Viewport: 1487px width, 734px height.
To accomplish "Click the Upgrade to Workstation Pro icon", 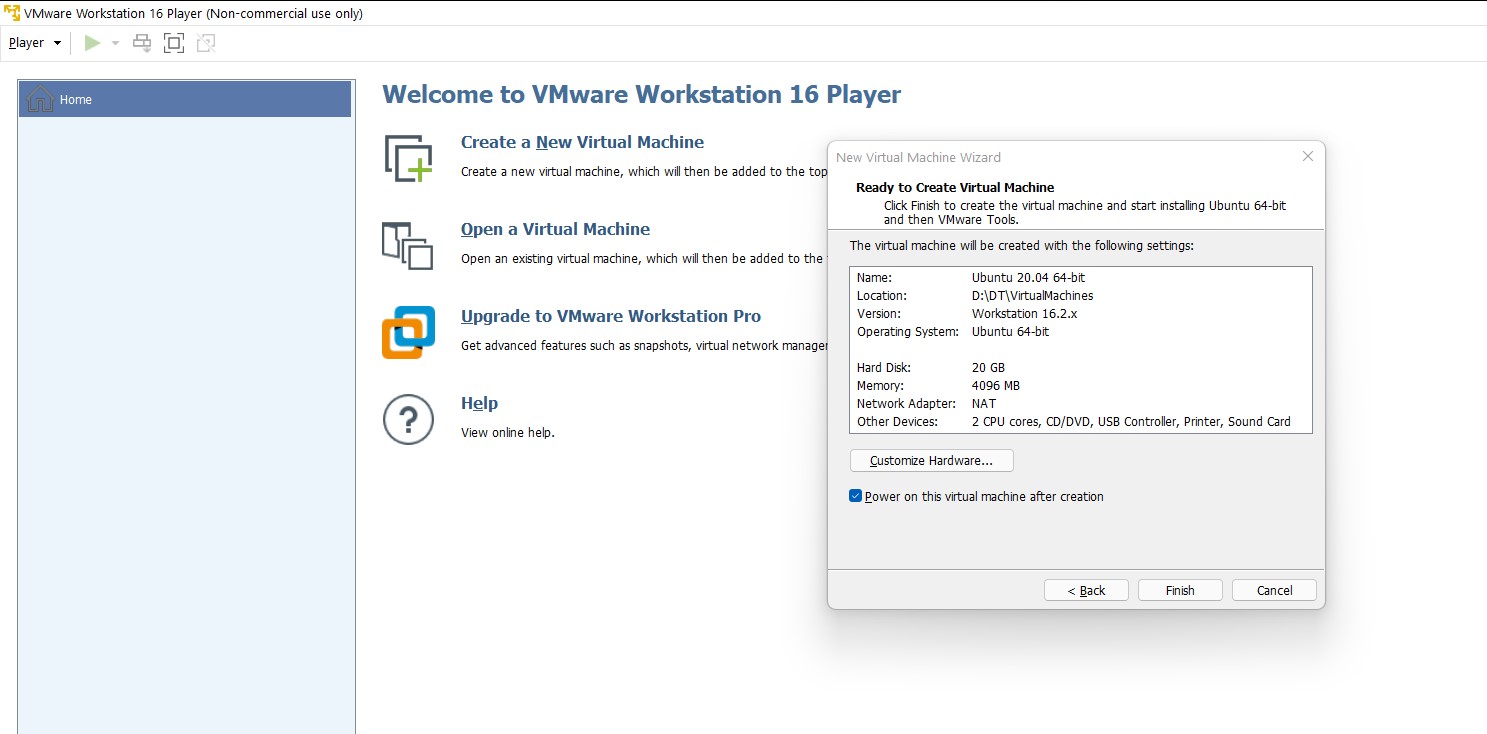I will coord(408,332).
